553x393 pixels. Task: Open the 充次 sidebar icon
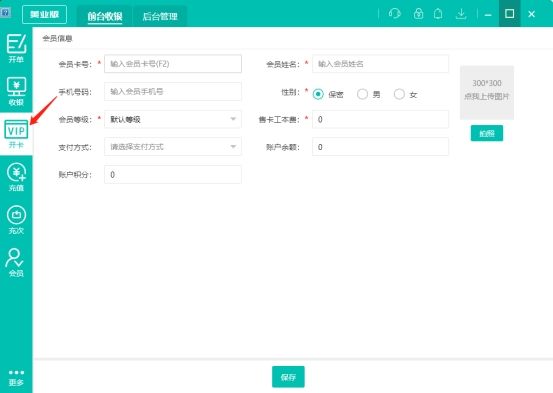(16, 220)
